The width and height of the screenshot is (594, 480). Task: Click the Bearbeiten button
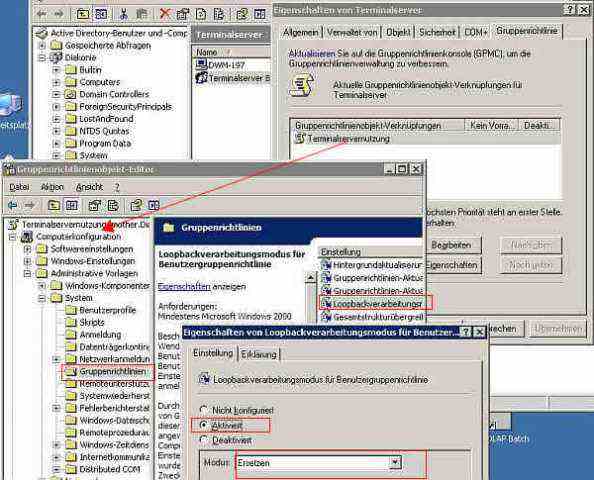click(451, 245)
